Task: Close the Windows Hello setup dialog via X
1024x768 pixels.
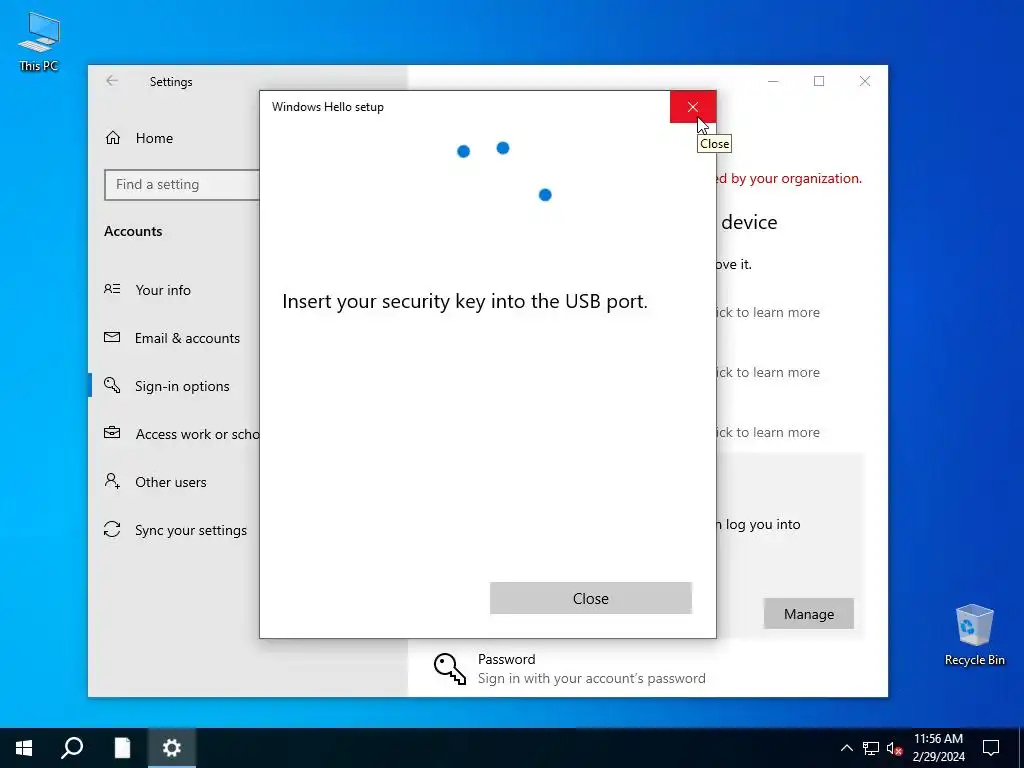Action: [x=692, y=107]
